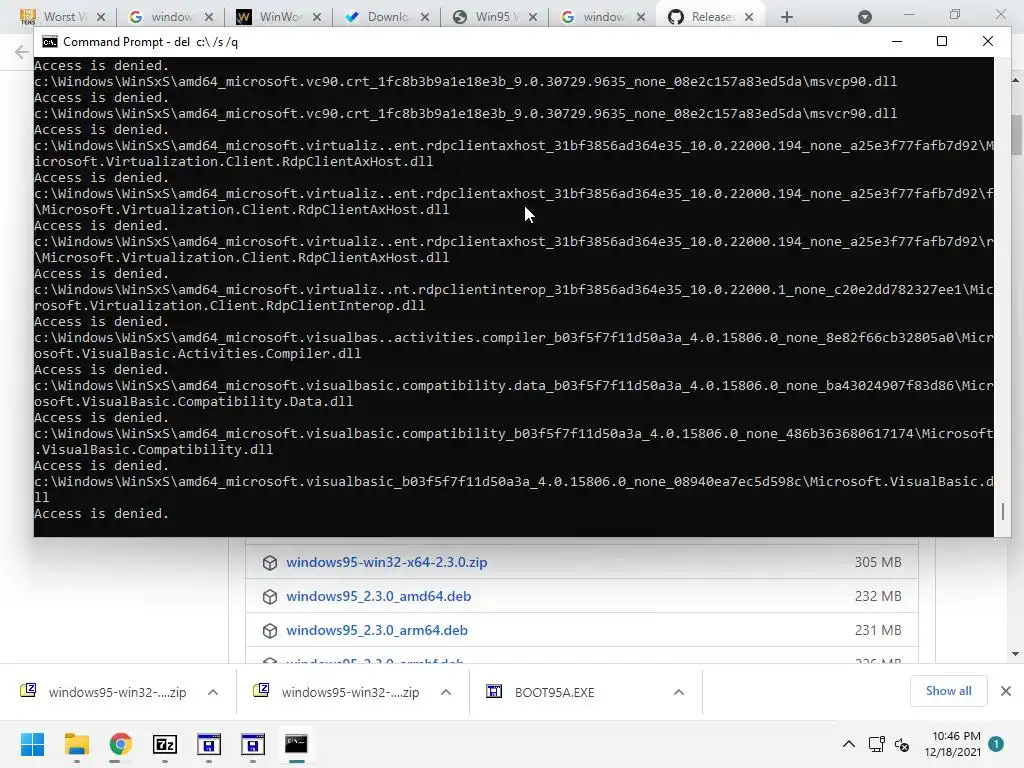Close the Download tab
This screenshot has height=768, width=1024.
tap(424, 17)
